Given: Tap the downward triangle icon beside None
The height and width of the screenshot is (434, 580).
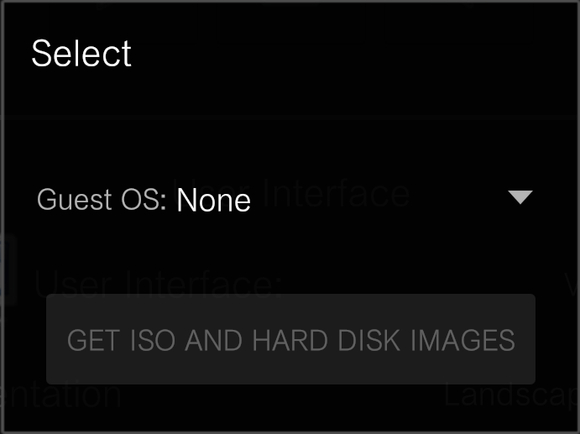Looking at the screenshot, I should (520, 197).
